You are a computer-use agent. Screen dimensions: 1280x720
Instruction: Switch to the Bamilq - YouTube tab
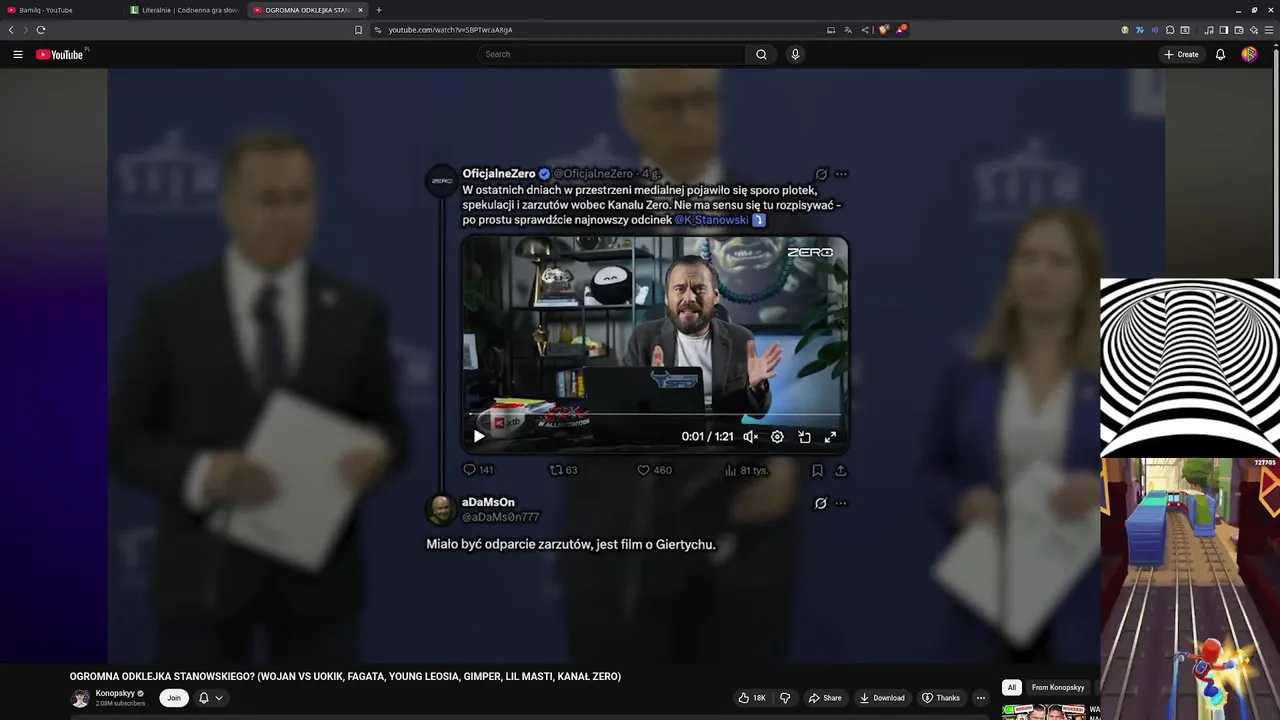pyautogui.click(x=62, y=10)
